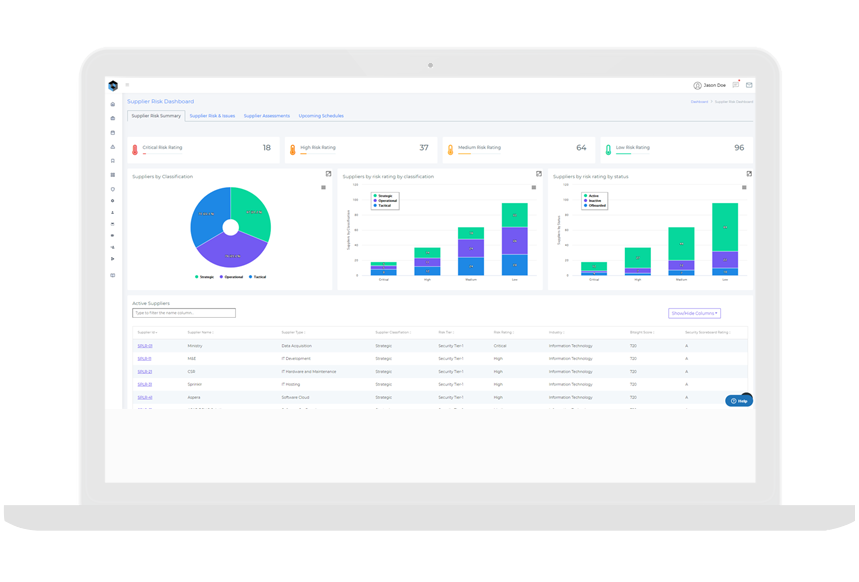Open the calendar sidebar icon
Viewport: 859px width, 582px height.
113,133
